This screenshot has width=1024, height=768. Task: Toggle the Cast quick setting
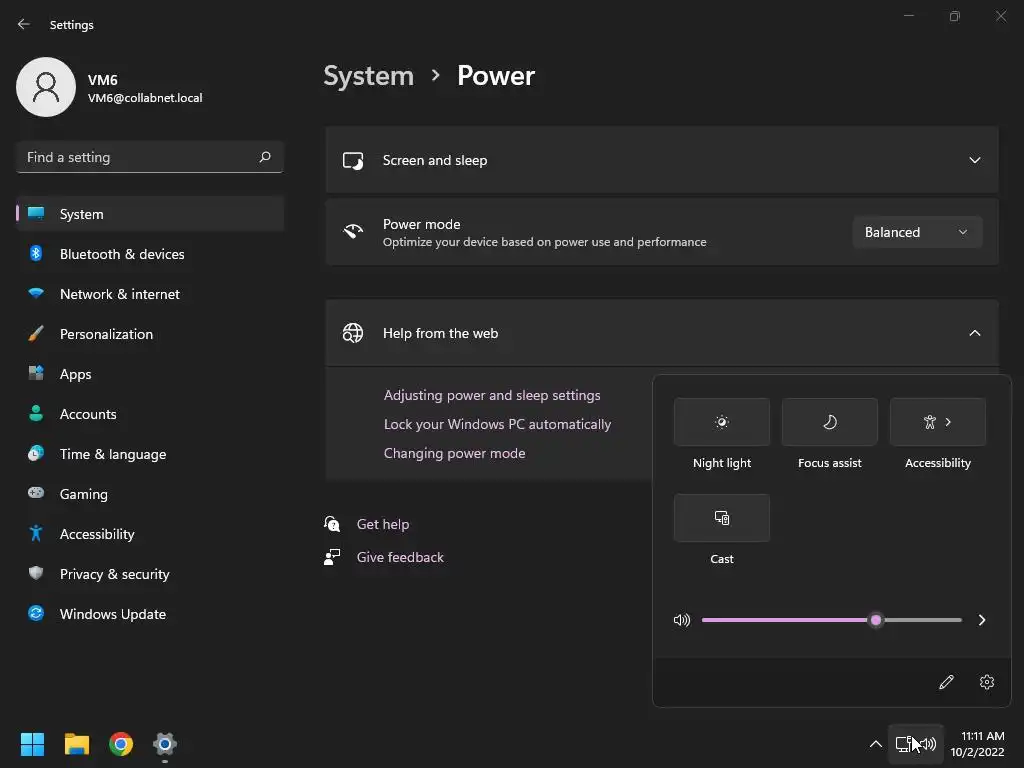click(x=722, y=518)
